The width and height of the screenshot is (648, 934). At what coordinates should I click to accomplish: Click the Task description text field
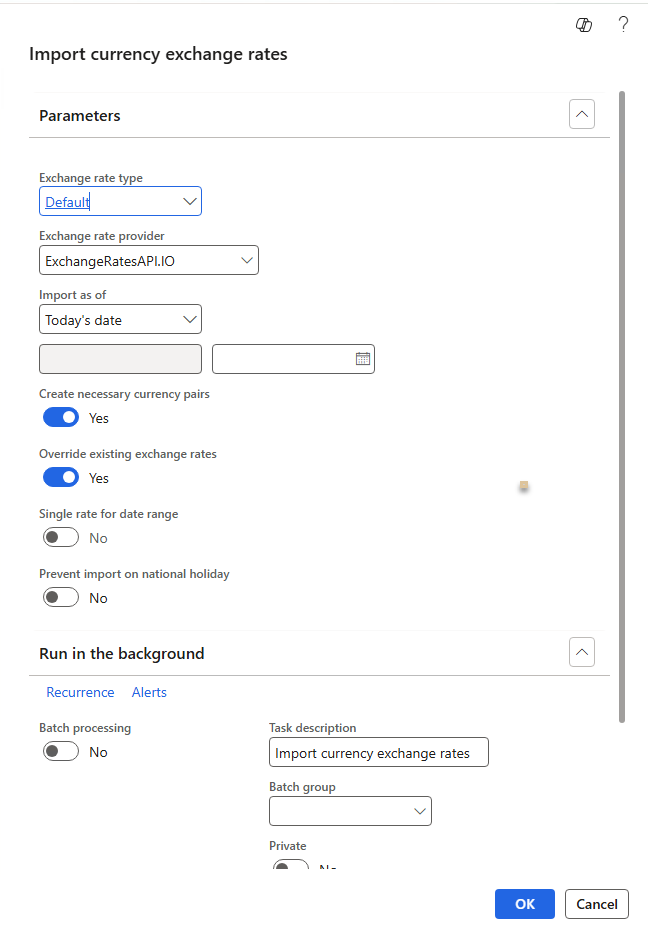[x=378, y=753]
